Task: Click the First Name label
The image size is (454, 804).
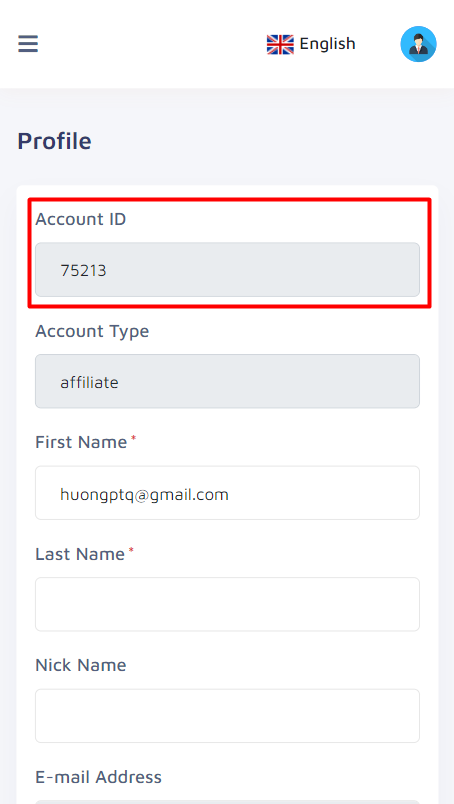Action: tap(81, 442)
